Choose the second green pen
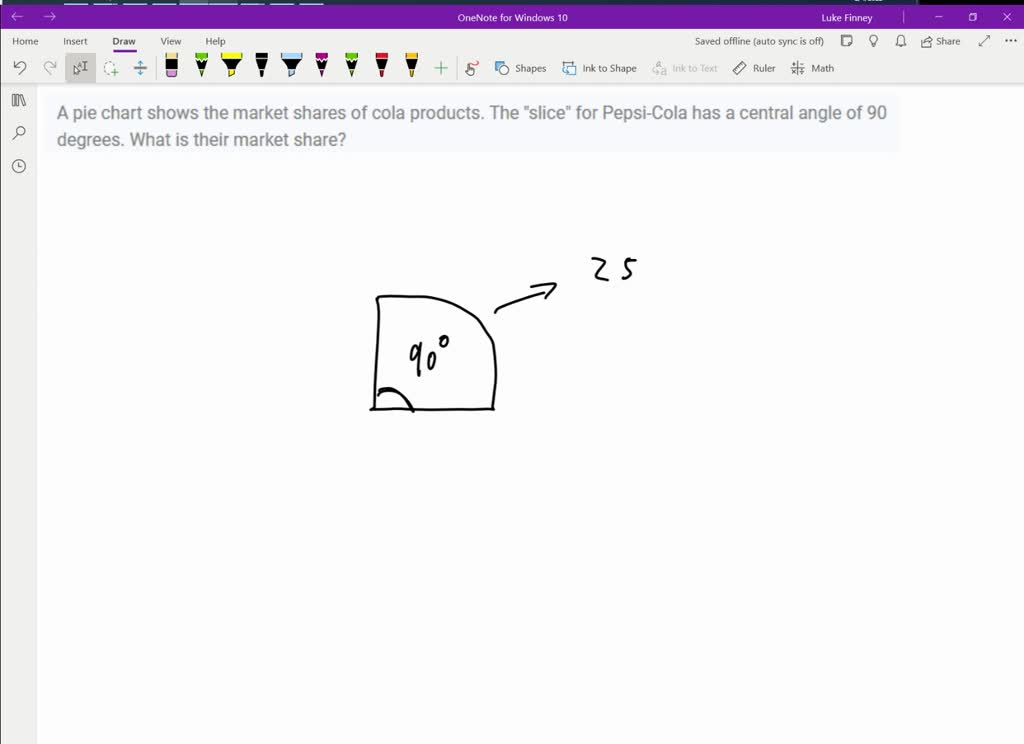The image size is (1024, 744). (x=351, y=65)
